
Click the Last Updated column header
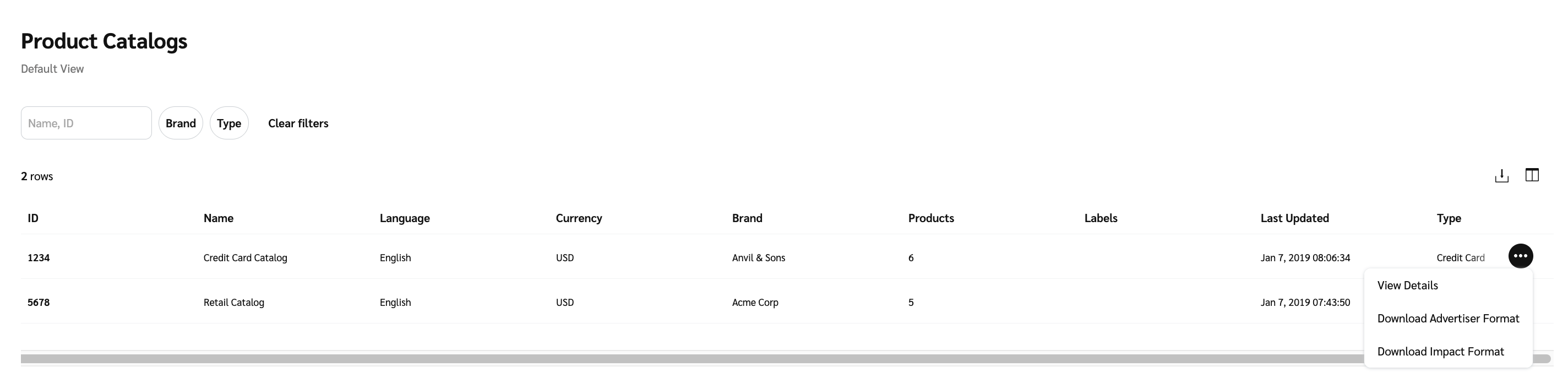1294,218
